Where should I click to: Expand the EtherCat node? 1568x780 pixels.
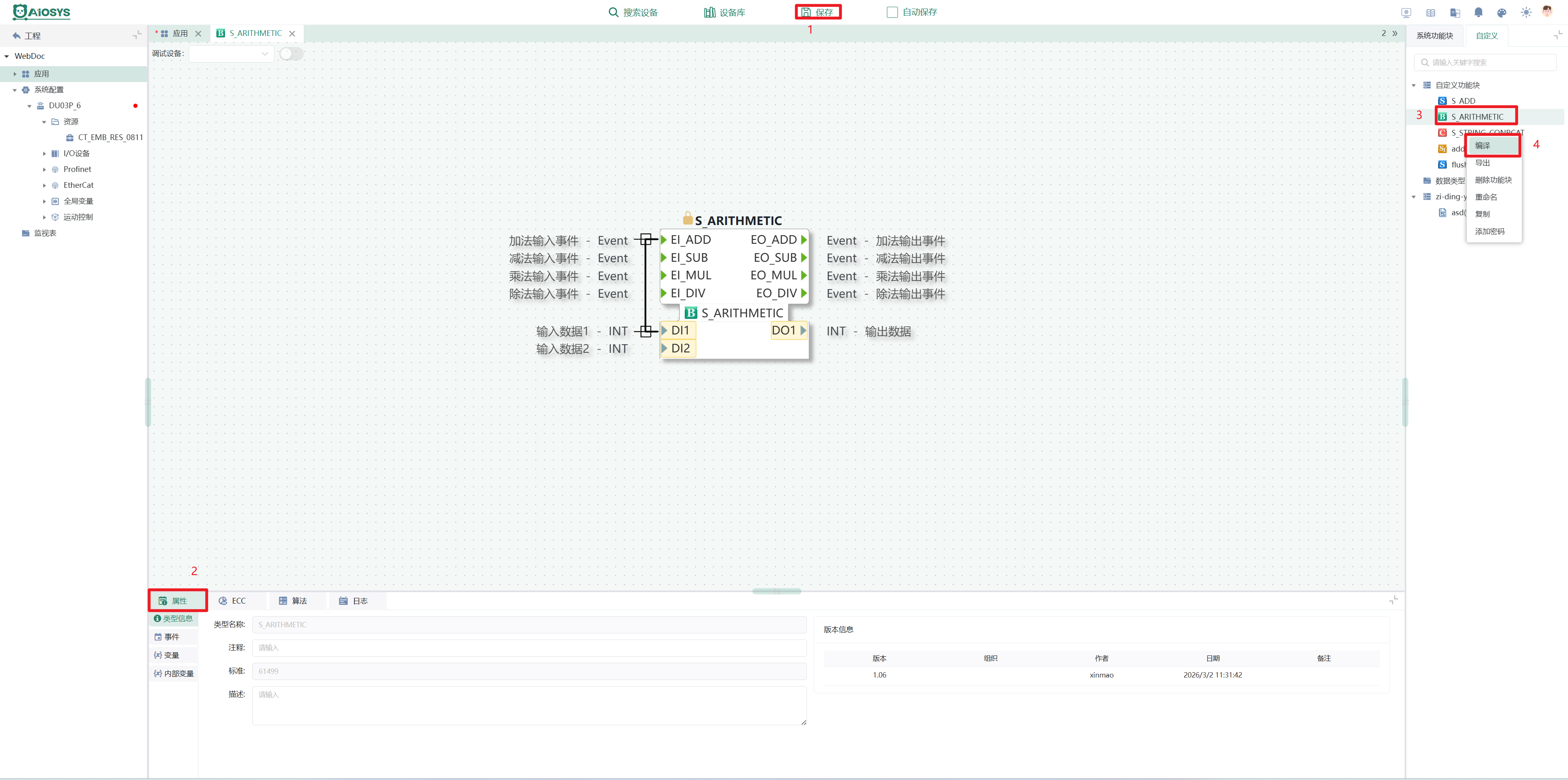[45, 185]
